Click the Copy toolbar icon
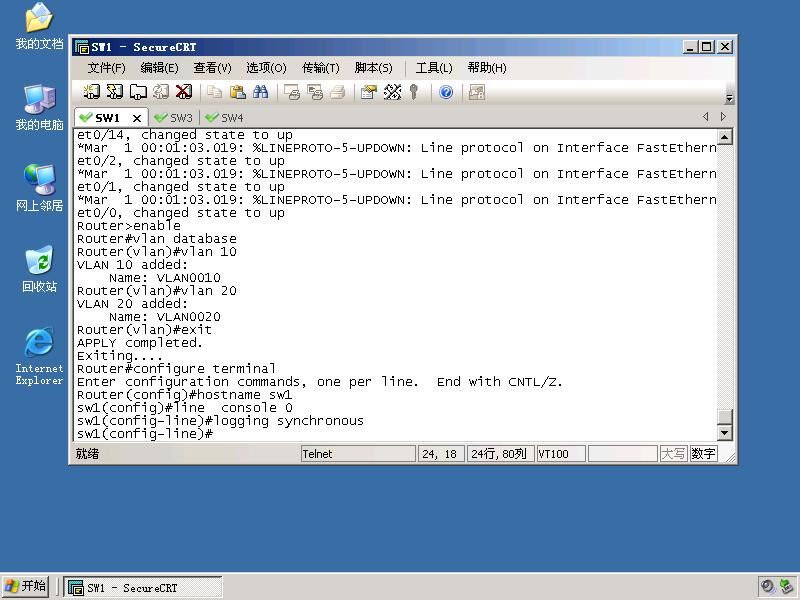Viewport: 800px width, 600px height. 214,92
